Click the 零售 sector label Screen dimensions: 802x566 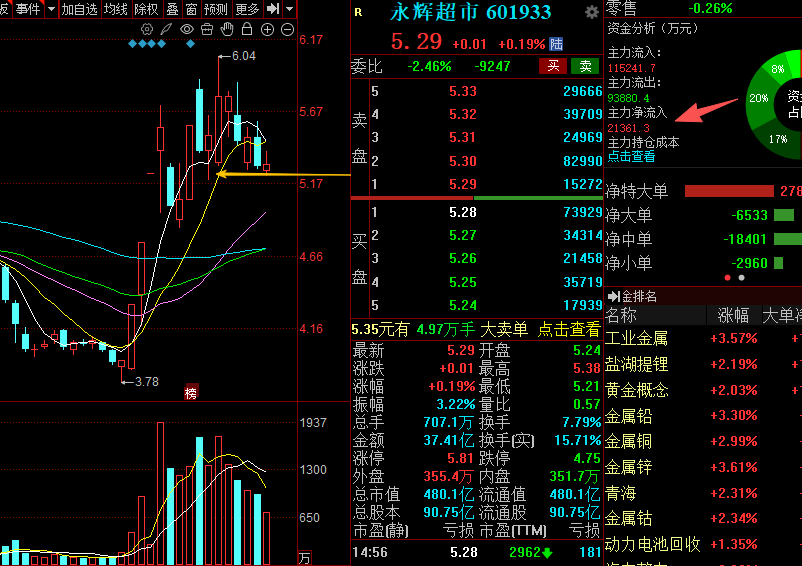[x=621, y=8]
